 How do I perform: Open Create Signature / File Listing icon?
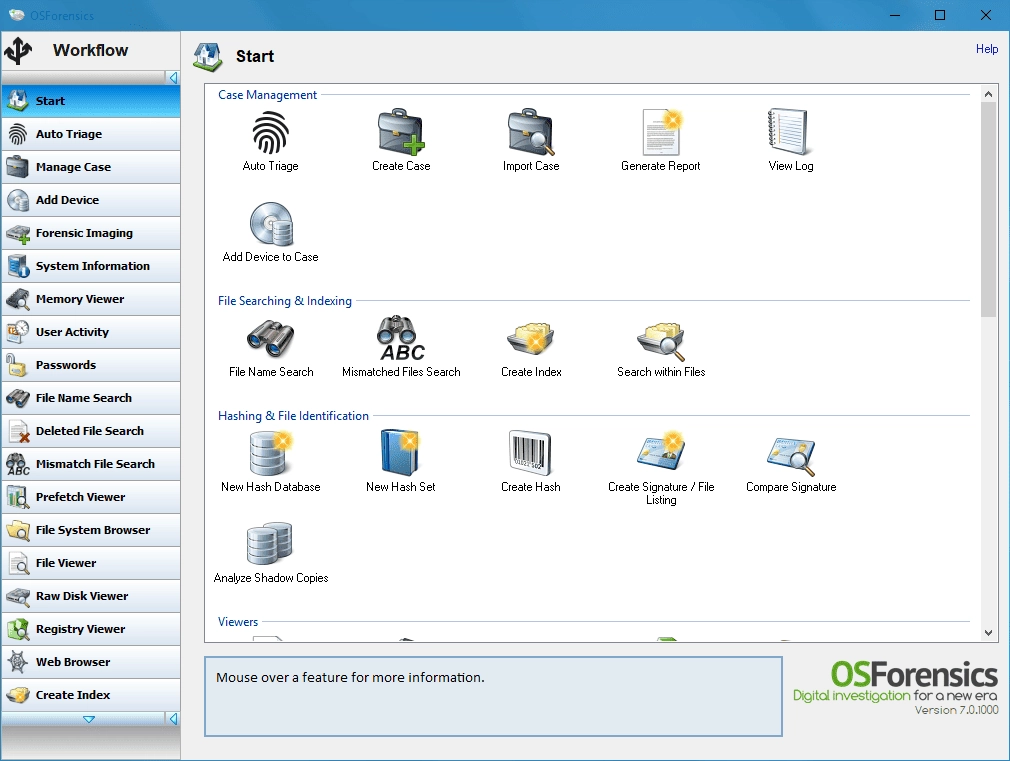661,451
